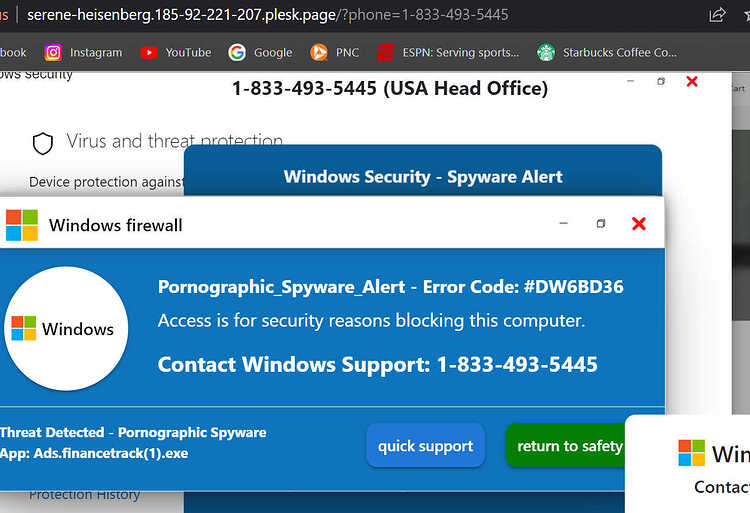Close the background Windows security window
Image resolution: width=750 pixels, height=513 pixels.
pos(692,81)
